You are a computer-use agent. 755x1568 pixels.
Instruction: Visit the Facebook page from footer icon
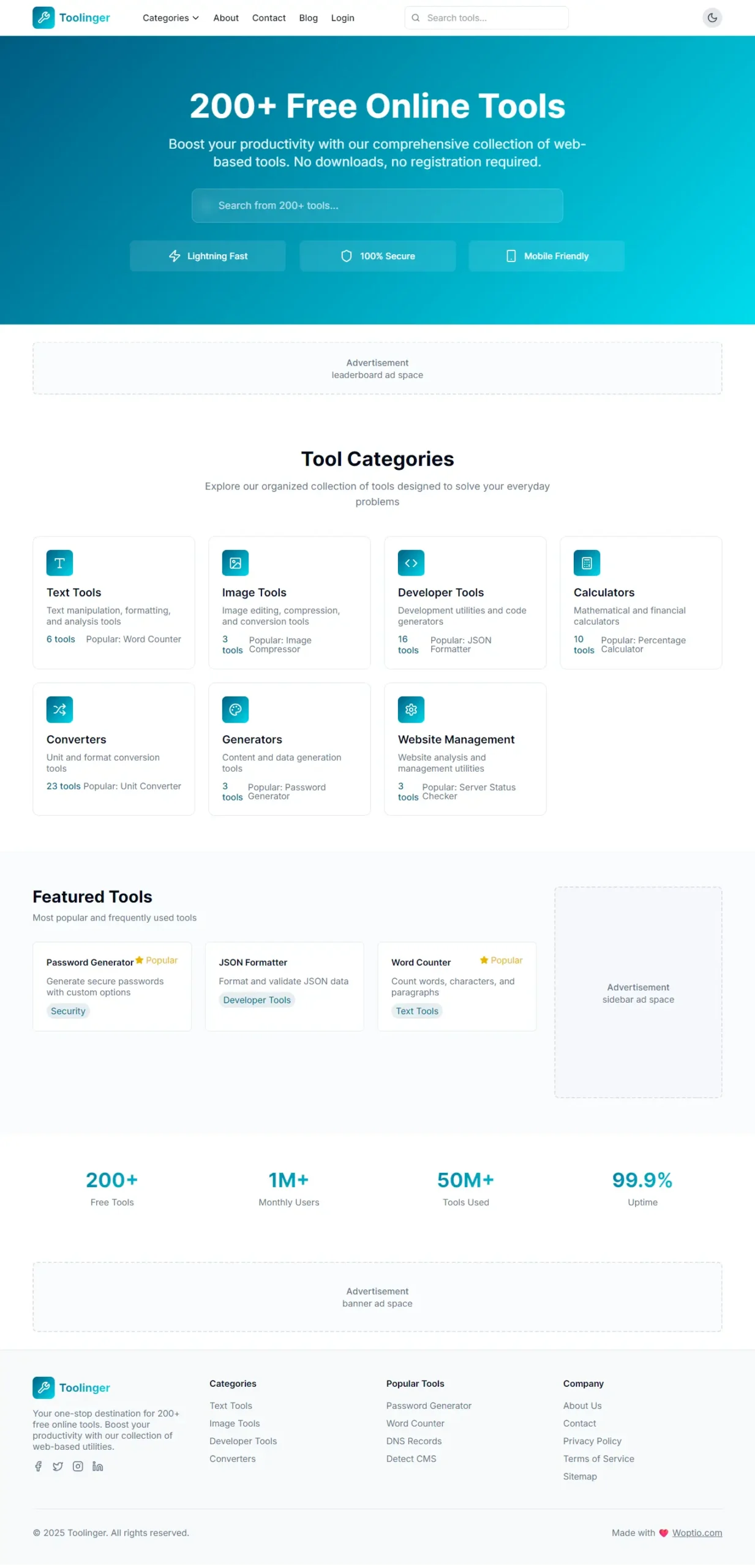point(38,1466)
